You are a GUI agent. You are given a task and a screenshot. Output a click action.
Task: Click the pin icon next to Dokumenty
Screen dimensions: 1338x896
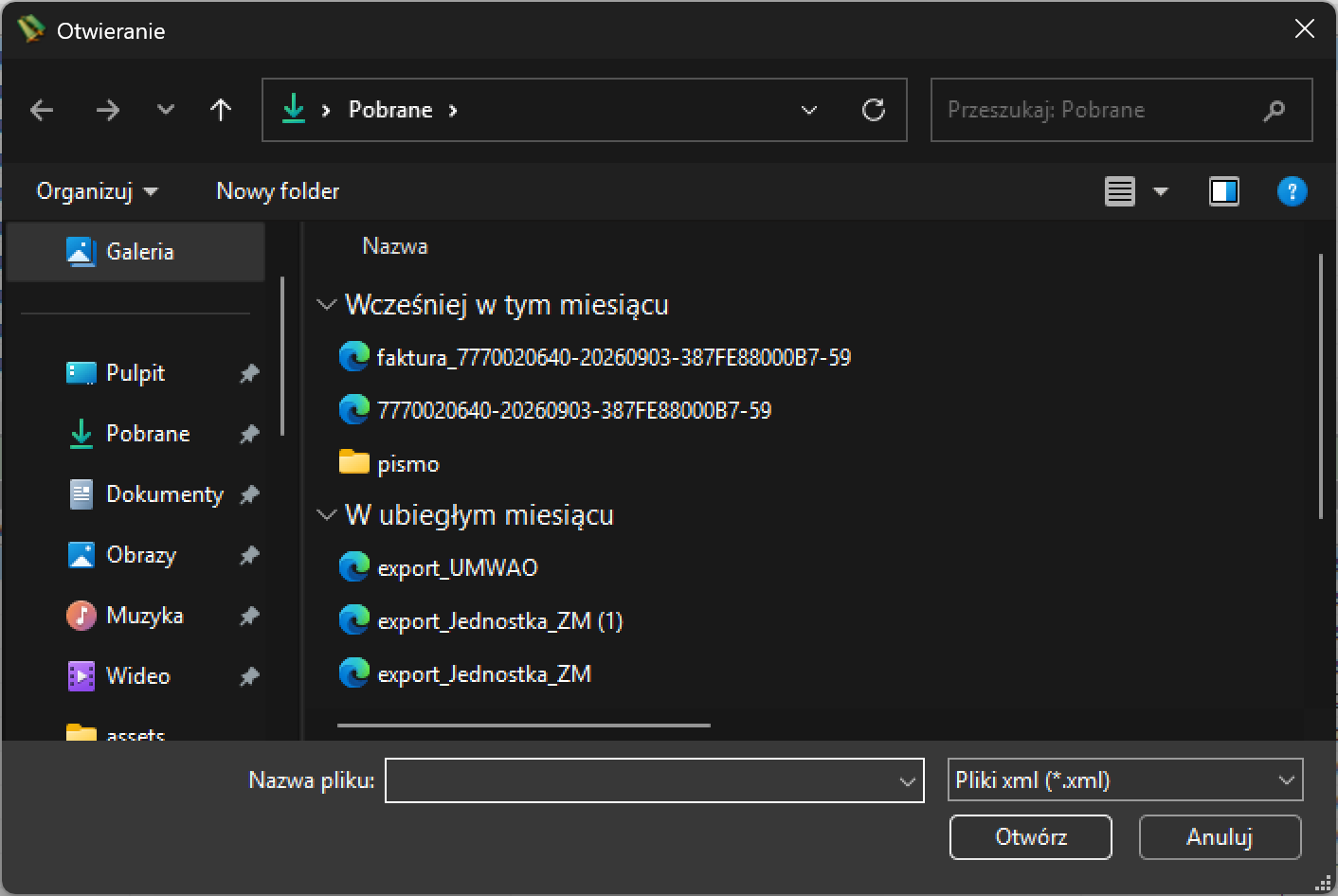click(x=249, y=494)
